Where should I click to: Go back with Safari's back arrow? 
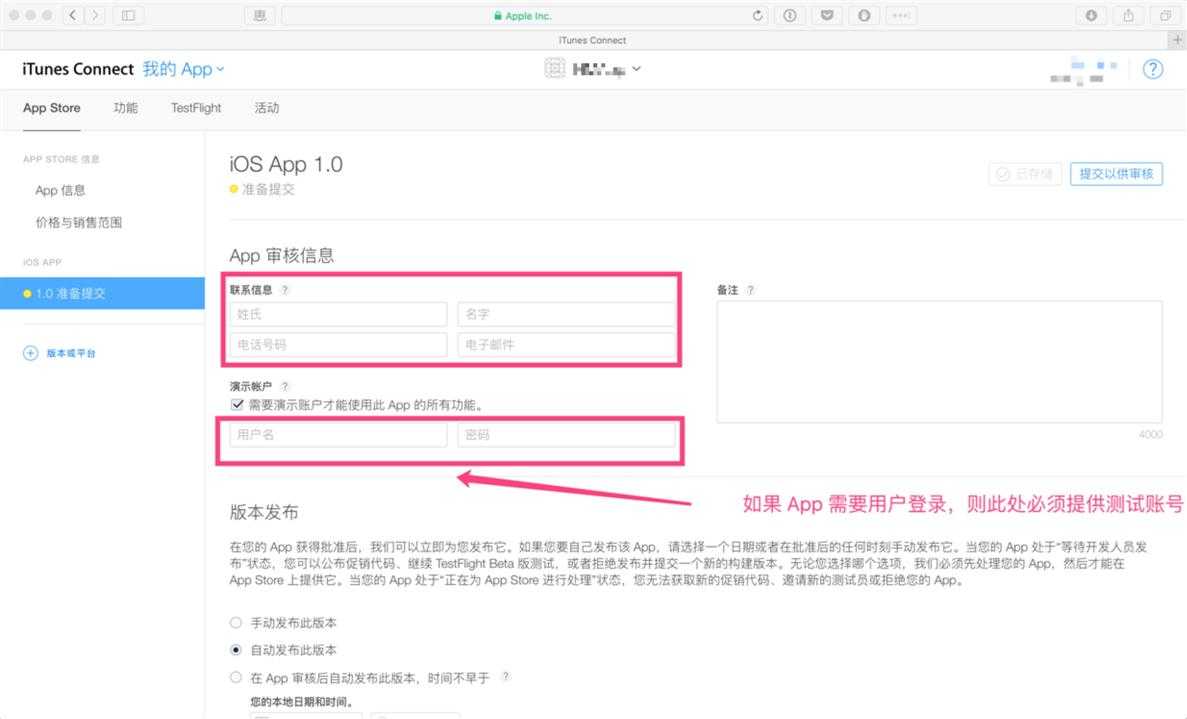tap(73, 15)
